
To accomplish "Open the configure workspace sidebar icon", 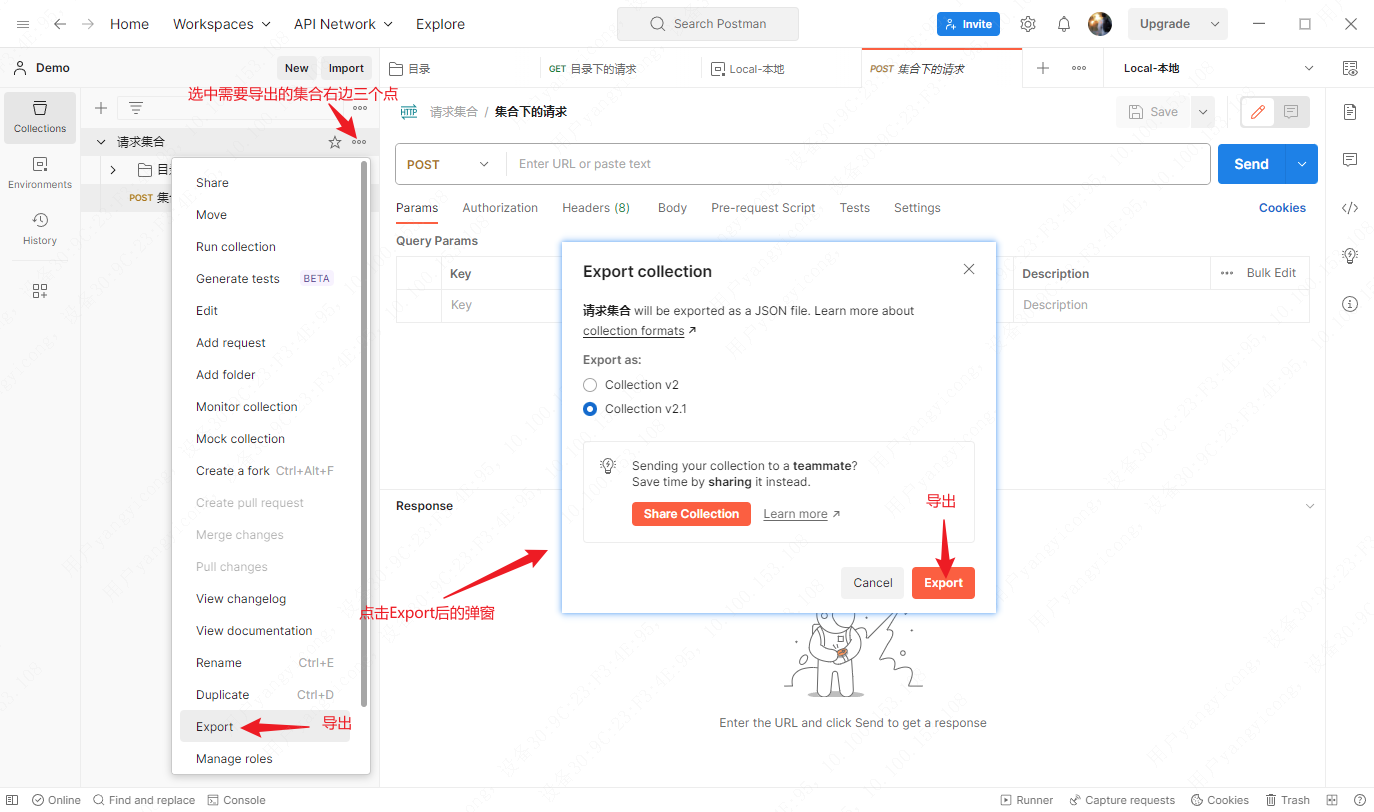I will tap(40, 291).
